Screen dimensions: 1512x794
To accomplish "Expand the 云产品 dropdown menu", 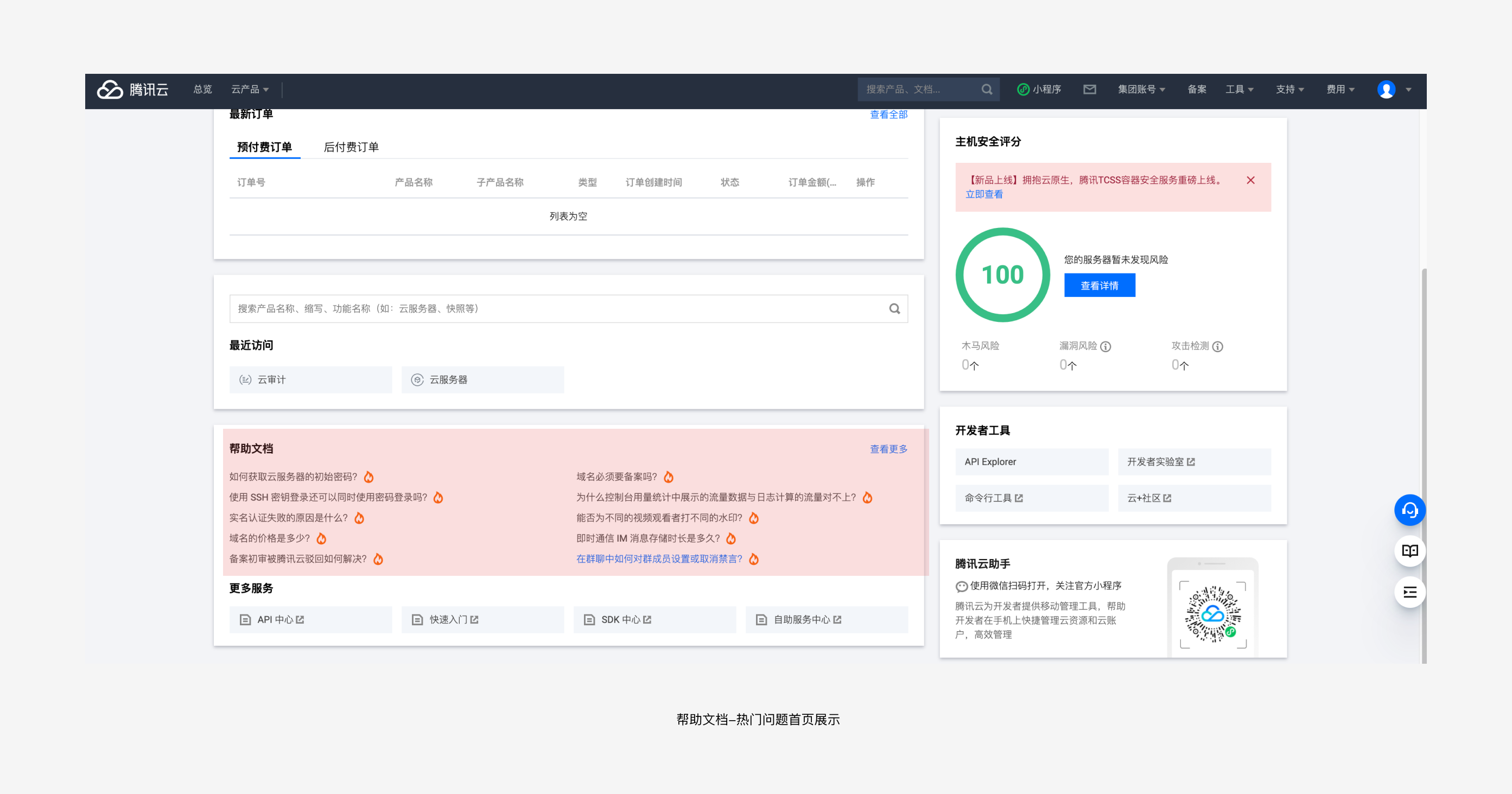I will pyautogui.click(x=250, y=89).
